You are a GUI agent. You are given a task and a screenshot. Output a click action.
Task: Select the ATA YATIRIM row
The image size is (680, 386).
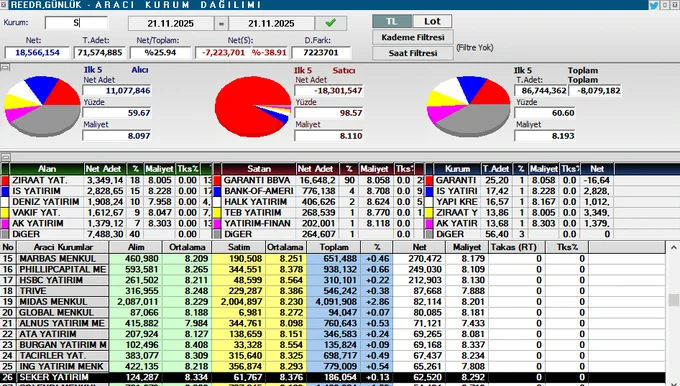(x=333, y=334)
